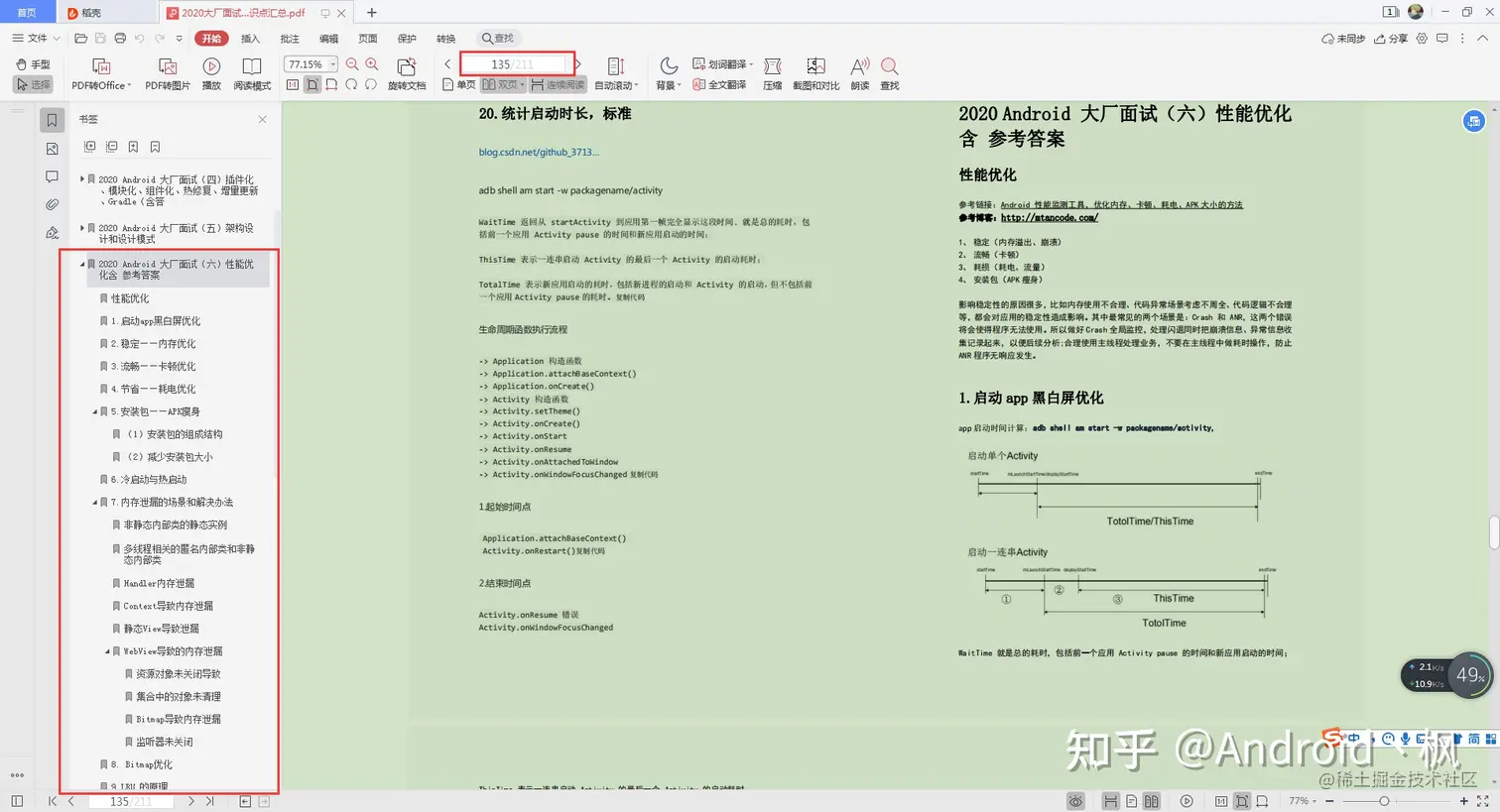Activate the 选择 selection tool

(x=34, y=85)
